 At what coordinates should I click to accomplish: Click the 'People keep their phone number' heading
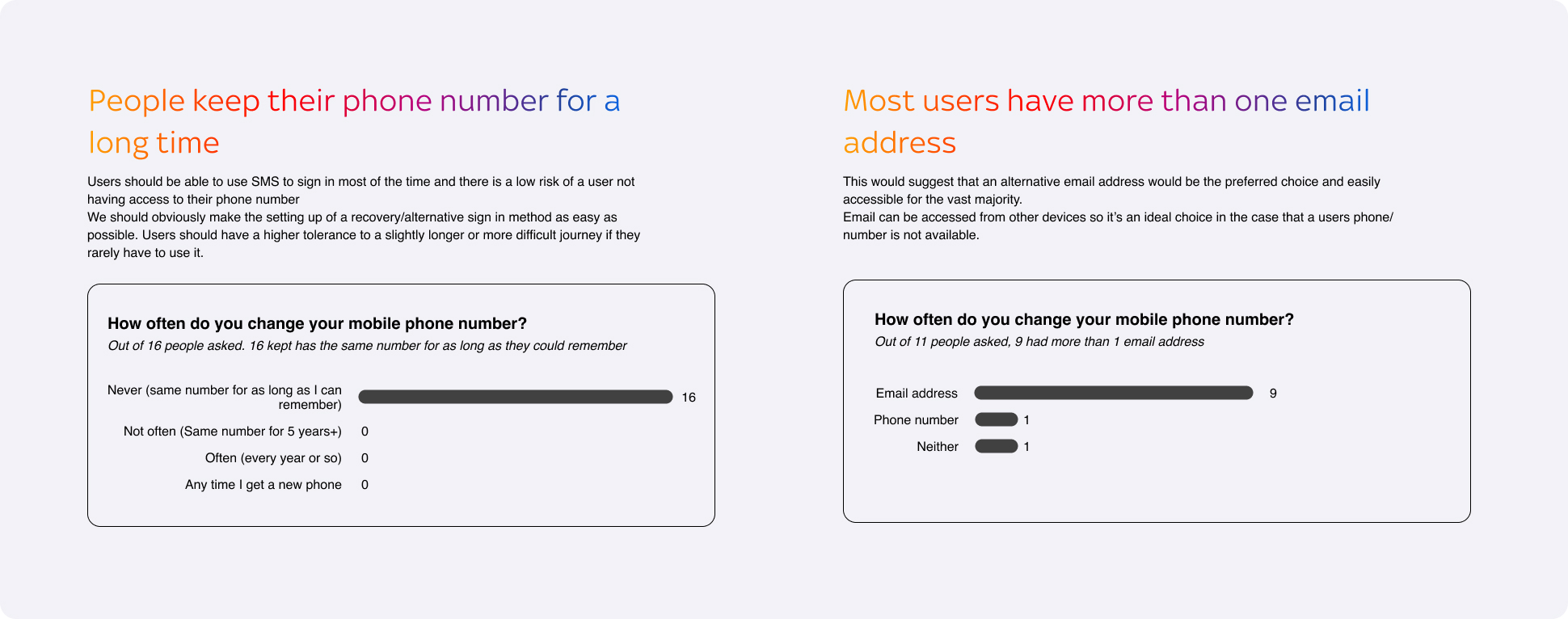354,122
